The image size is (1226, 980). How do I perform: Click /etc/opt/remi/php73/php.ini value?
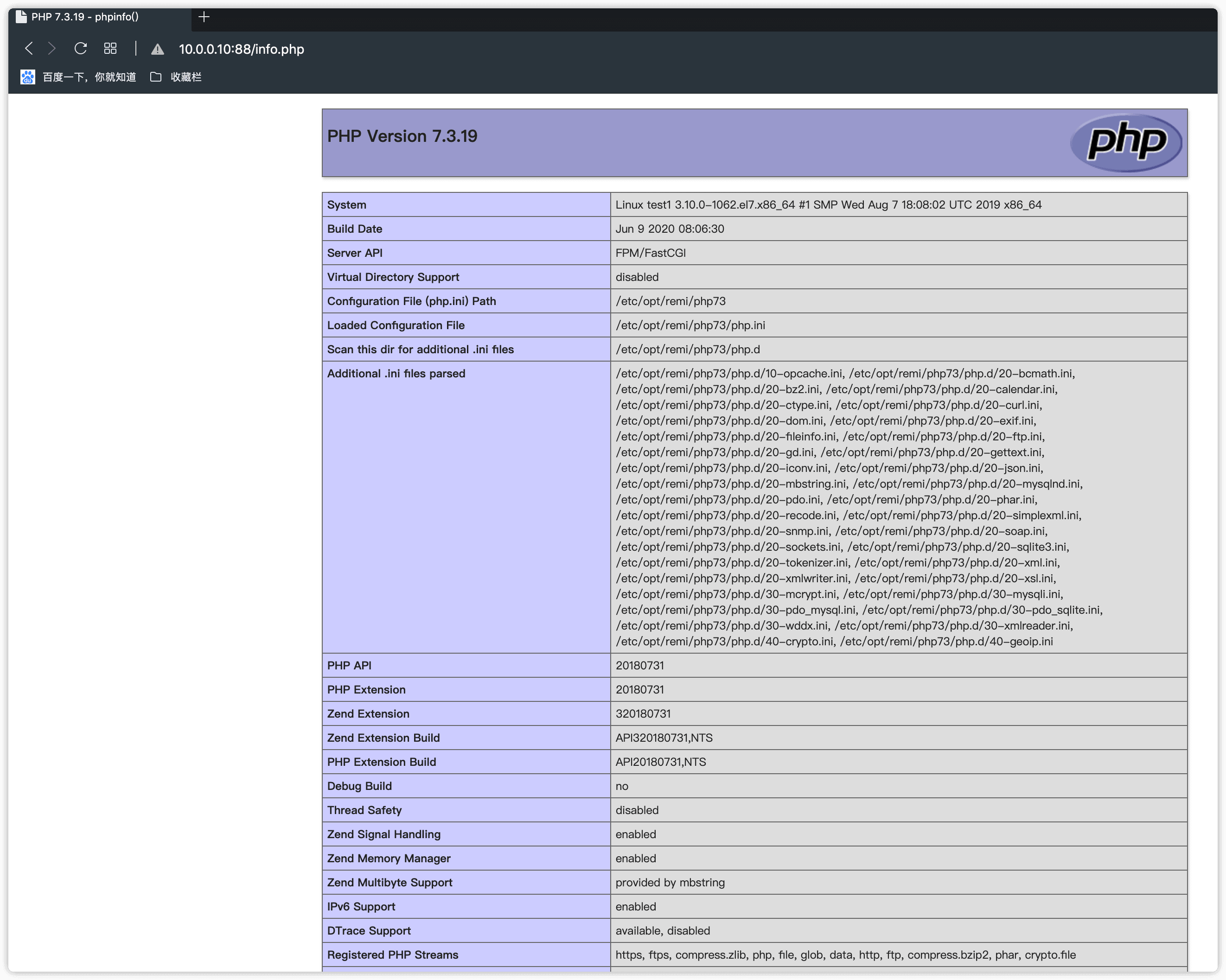[690, 325]
